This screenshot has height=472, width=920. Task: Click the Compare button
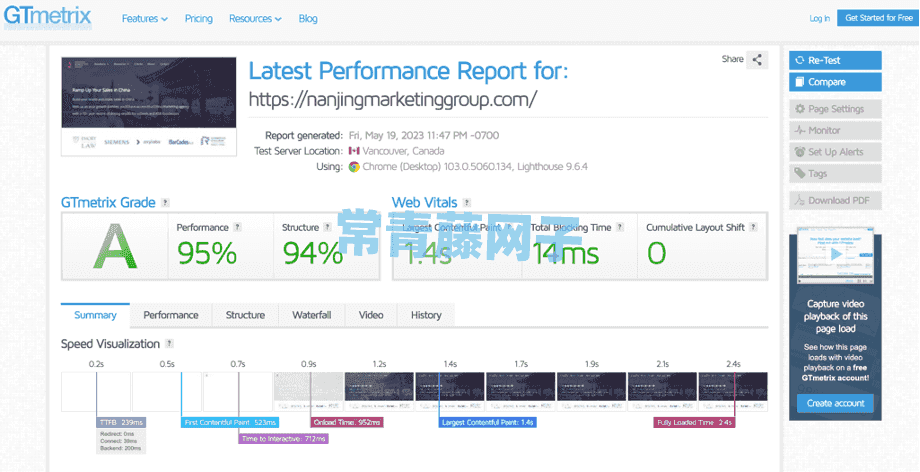(835, 82)
